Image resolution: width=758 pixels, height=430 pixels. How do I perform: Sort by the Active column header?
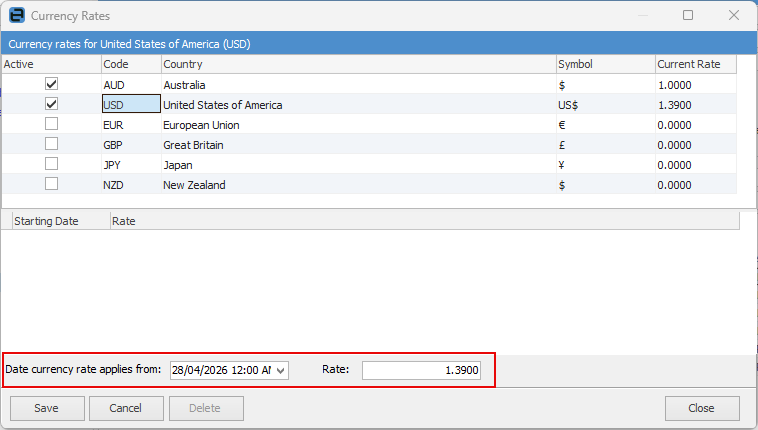[x=51, y=64]
